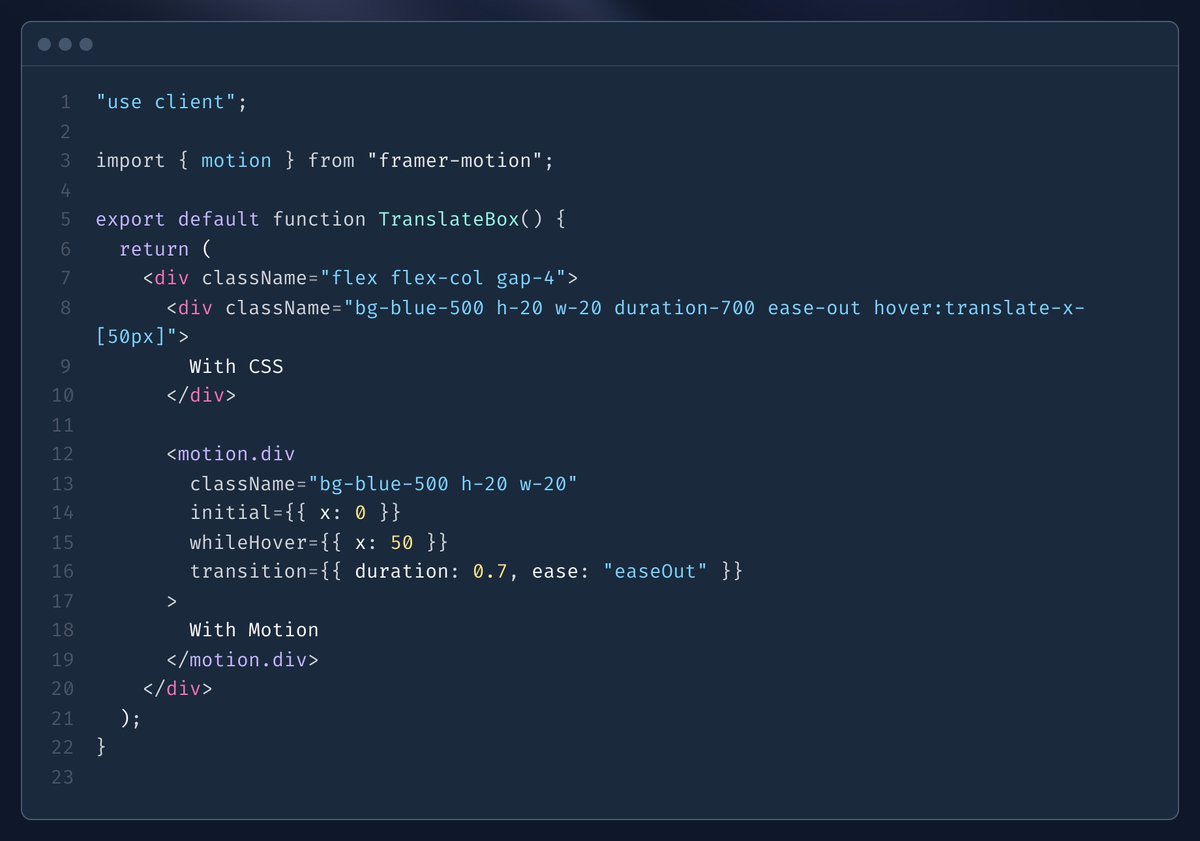The image size is (1200, 841).
Task: Click the closing motion.div tag on line 19
Action: point(242,660)
